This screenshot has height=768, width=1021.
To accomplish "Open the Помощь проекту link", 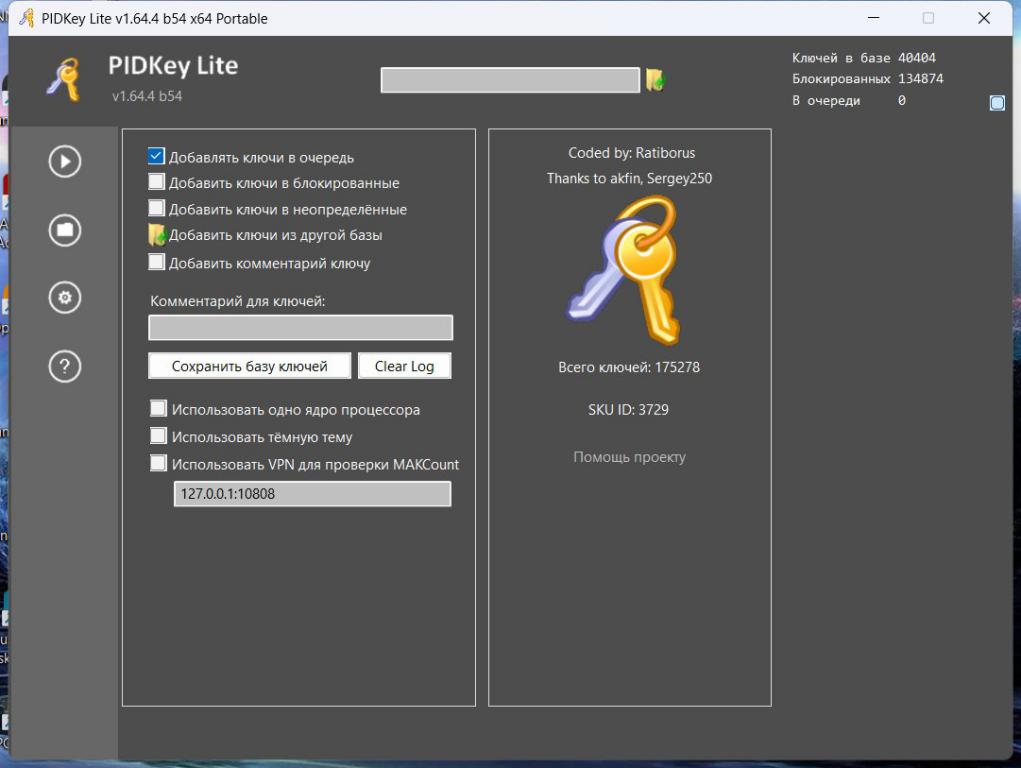I will [629, 457].
